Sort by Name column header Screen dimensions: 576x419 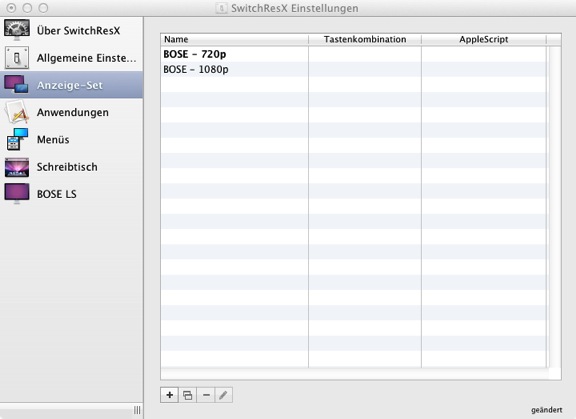point(234,39)
